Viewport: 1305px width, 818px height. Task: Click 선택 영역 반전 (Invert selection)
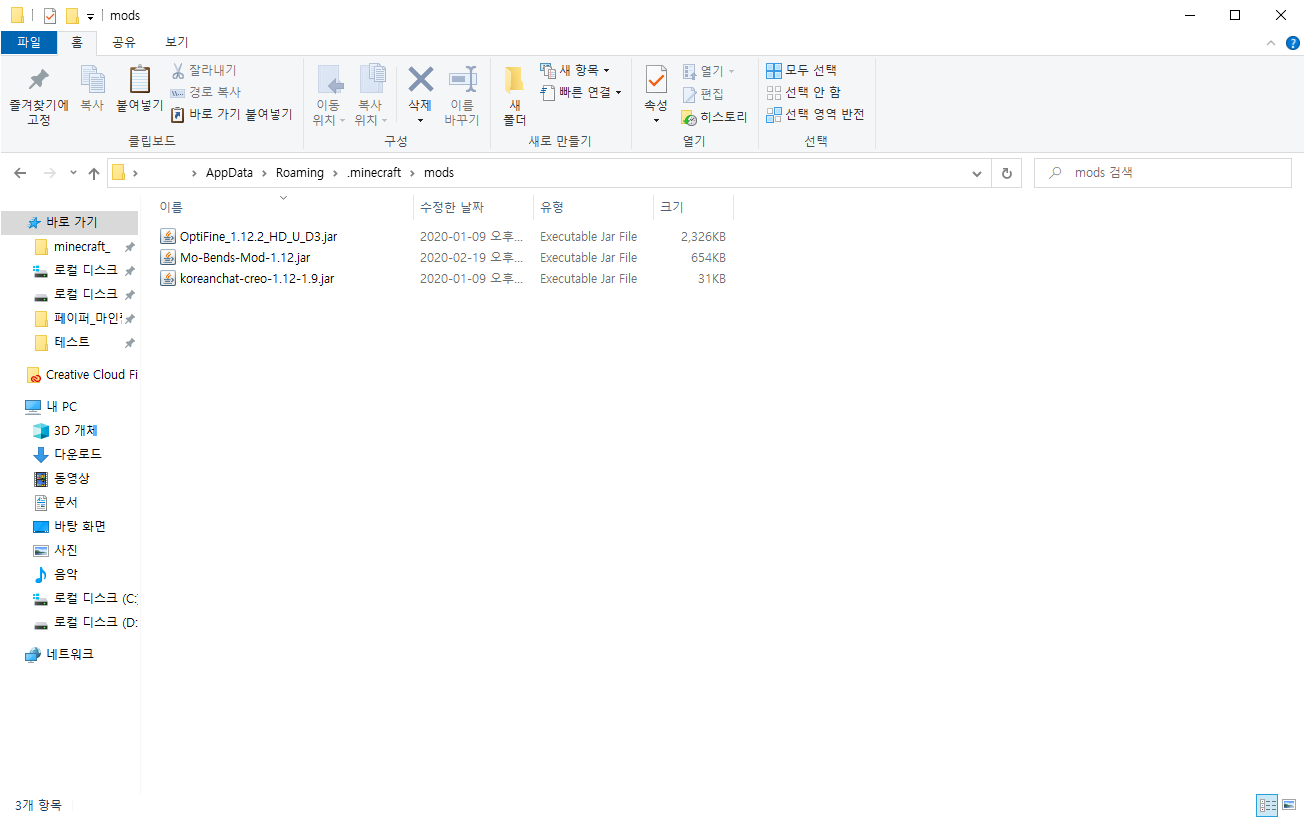tap(815, 114)
